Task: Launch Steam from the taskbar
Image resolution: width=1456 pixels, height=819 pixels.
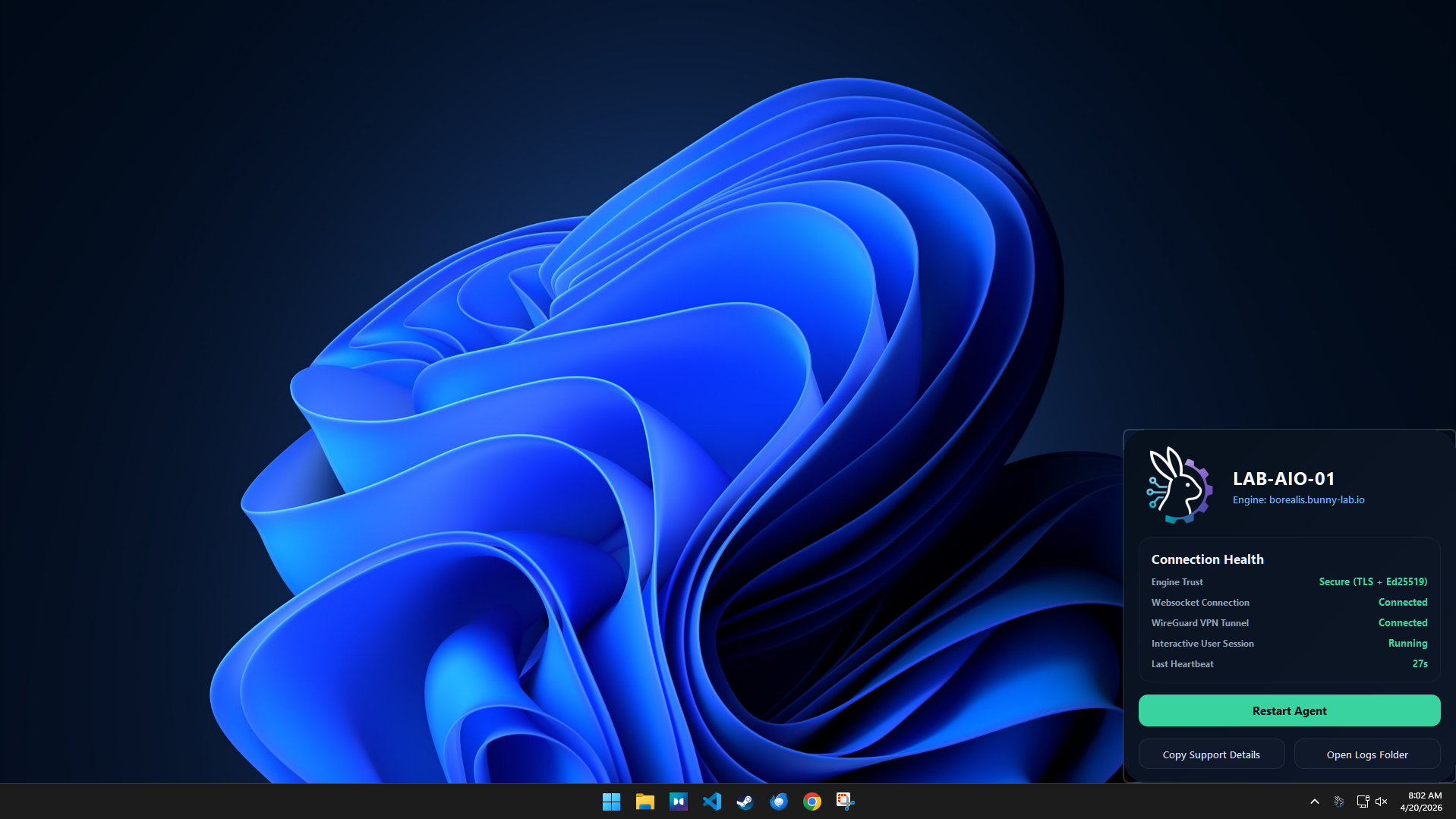Action: click(x=745, y=802)
